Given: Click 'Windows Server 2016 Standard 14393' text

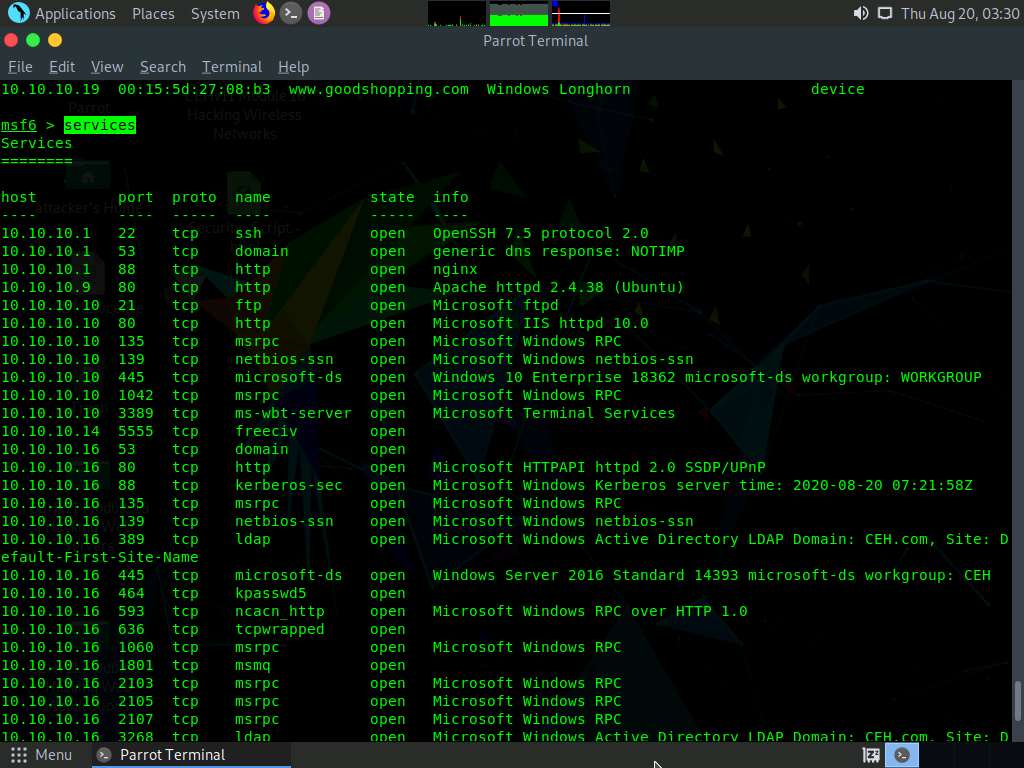Looking at the screenshot, I should (585, 575).
